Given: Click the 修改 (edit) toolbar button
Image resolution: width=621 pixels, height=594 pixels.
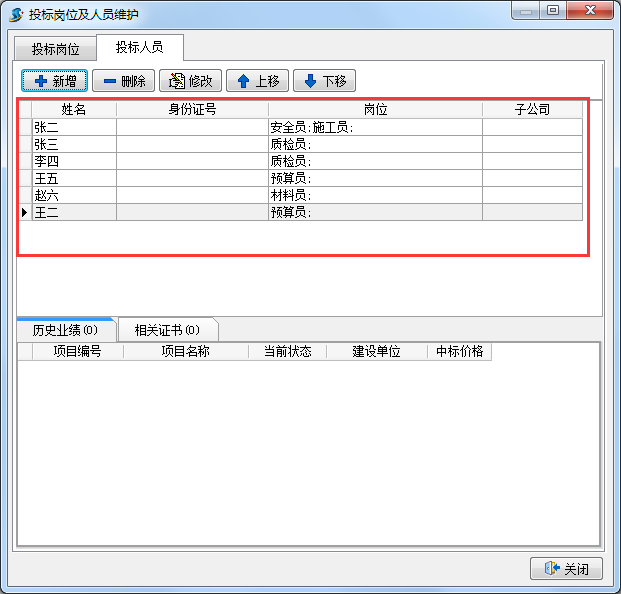Looking at the screenshot, I should [x=190, y=81].
